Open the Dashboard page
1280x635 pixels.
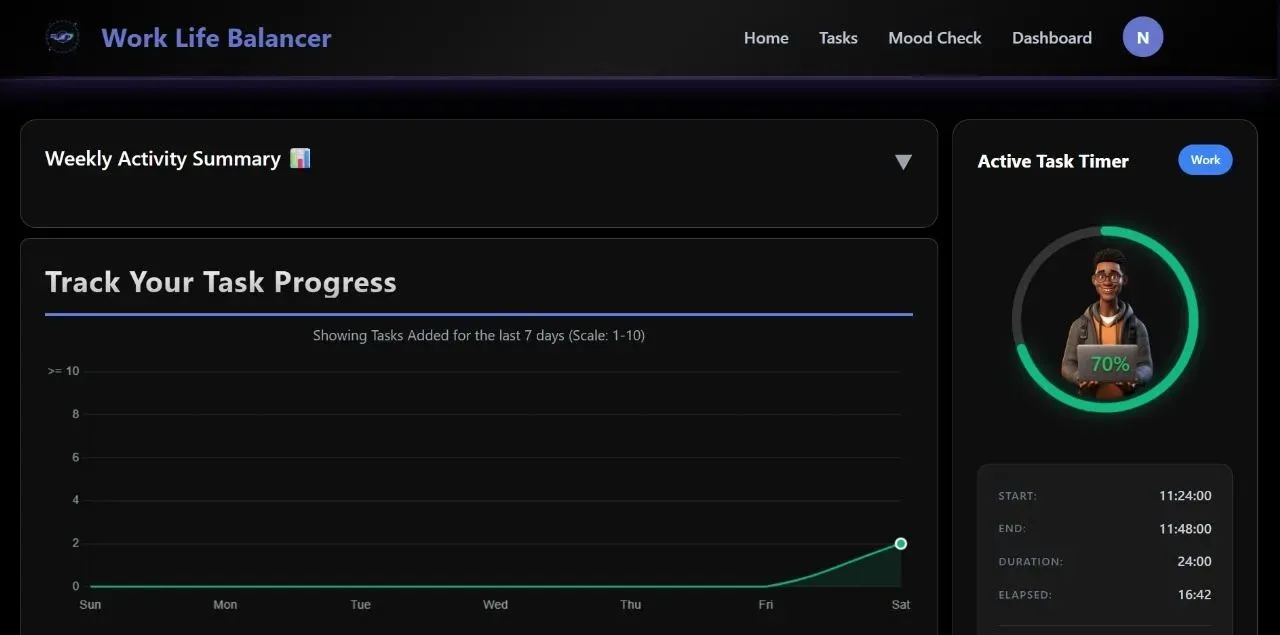tap(1051, 38)
